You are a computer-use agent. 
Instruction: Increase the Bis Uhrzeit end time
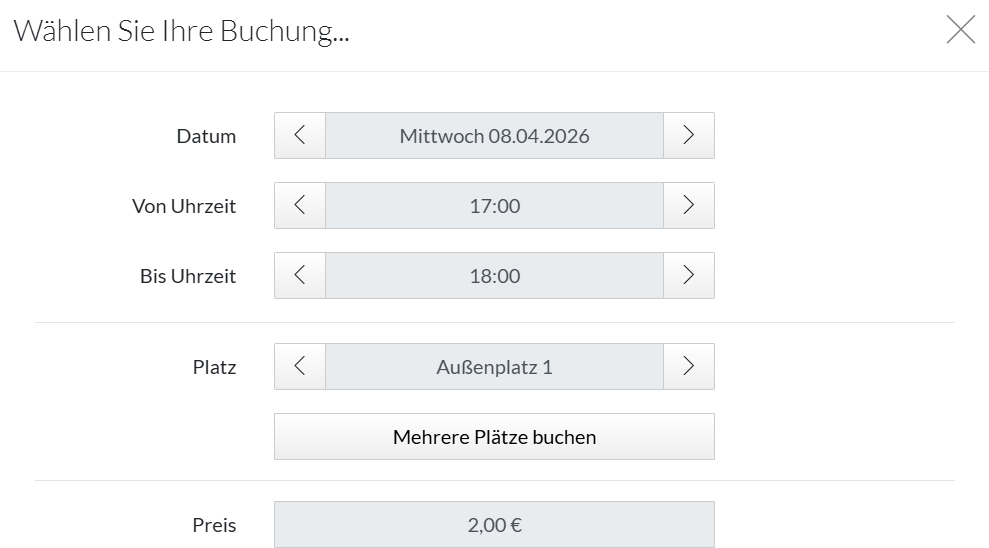pyautogui.click(x=688, y=276)
